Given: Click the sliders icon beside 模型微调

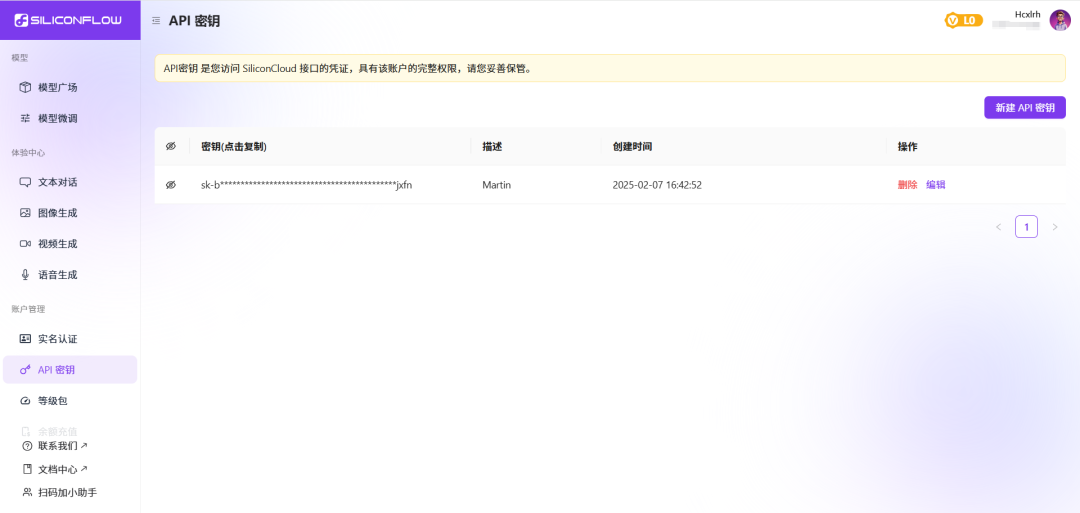Looking at the screenshot, I should tap(25, 118).
